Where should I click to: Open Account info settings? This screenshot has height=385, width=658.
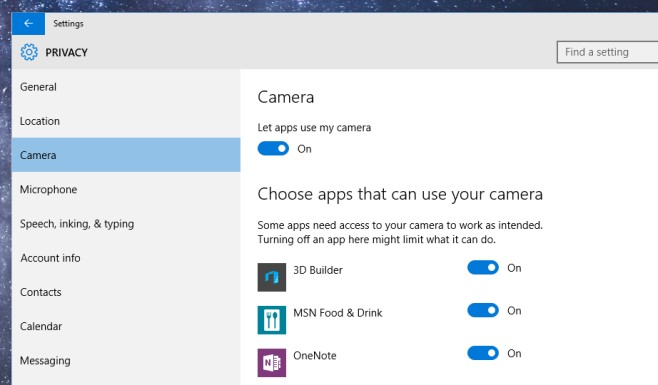[126, 258]
